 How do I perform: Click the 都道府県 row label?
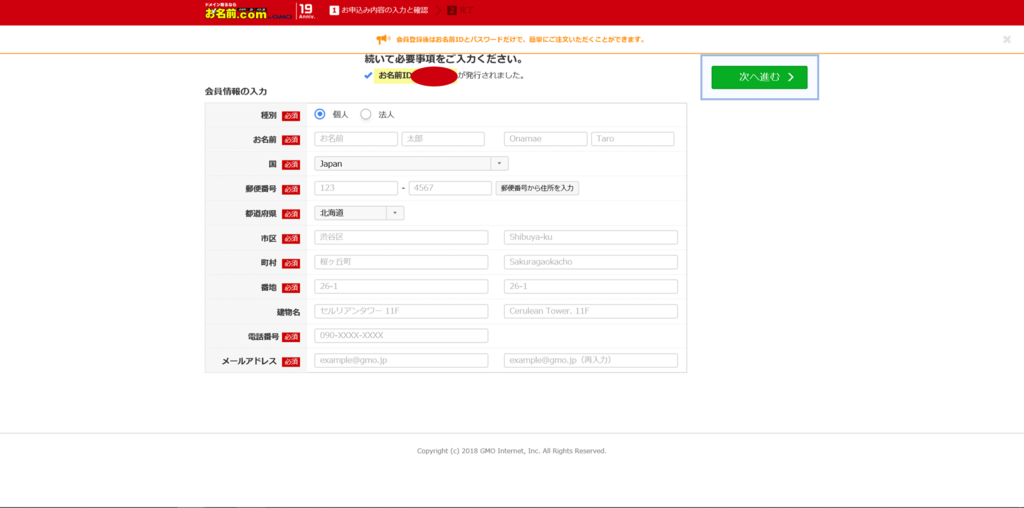tap(262, 214)
